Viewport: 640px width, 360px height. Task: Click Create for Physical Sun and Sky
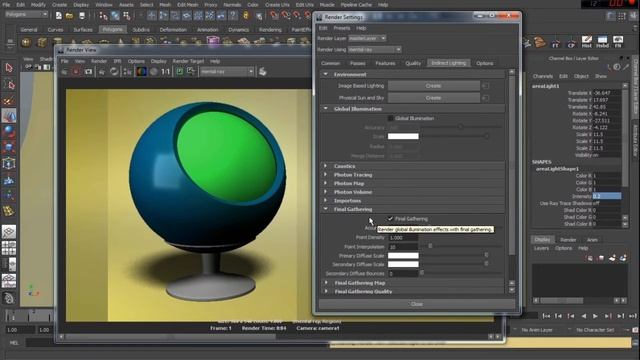433,98
